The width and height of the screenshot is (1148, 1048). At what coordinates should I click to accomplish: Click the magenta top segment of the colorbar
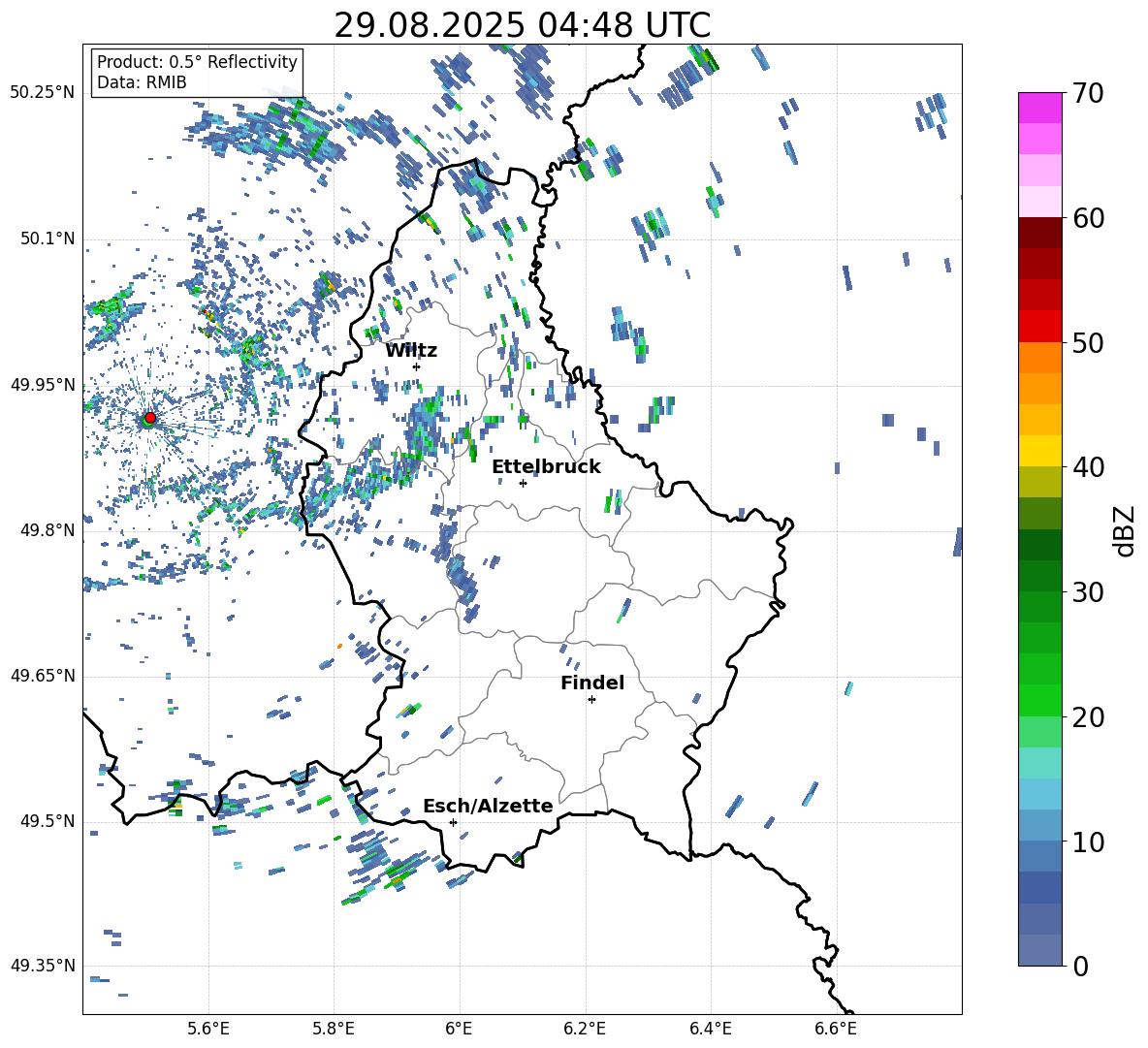(1039, 108)
